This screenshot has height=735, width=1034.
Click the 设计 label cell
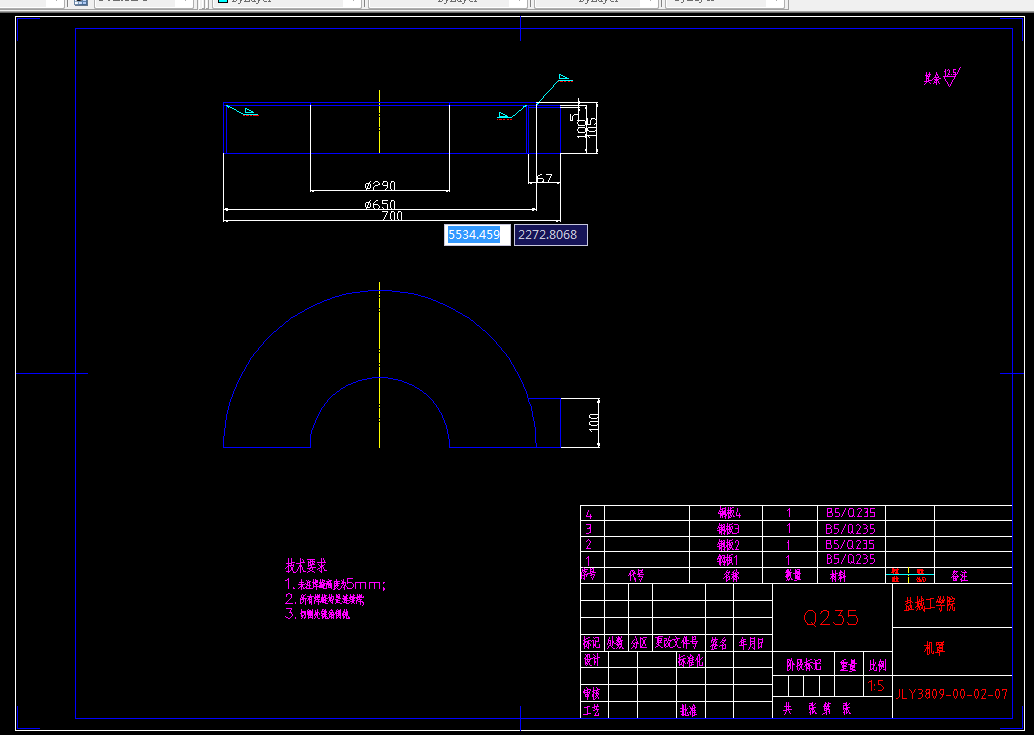pos(592,660)
